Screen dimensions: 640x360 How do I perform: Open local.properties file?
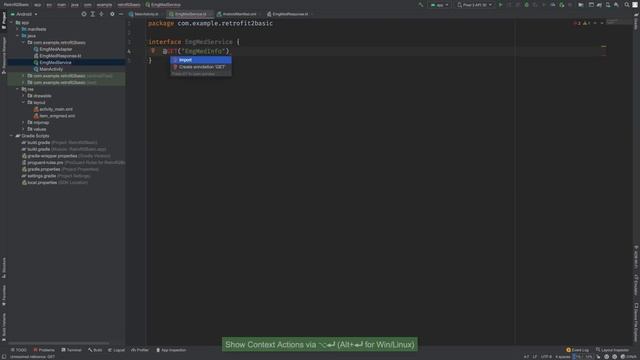(55, 182)
